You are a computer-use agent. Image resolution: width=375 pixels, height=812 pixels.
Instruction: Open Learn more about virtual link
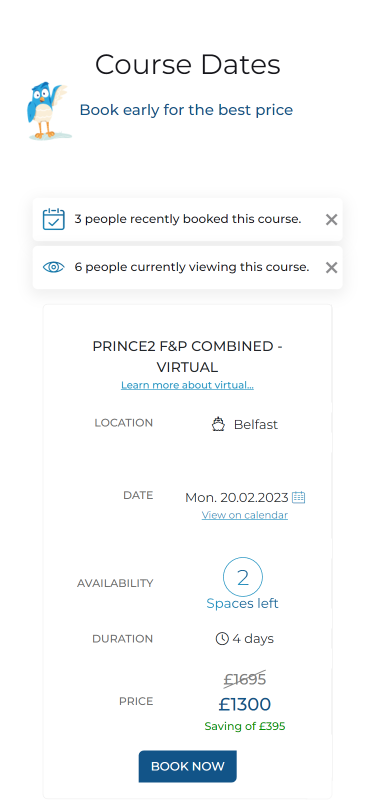tap(188, 385)
